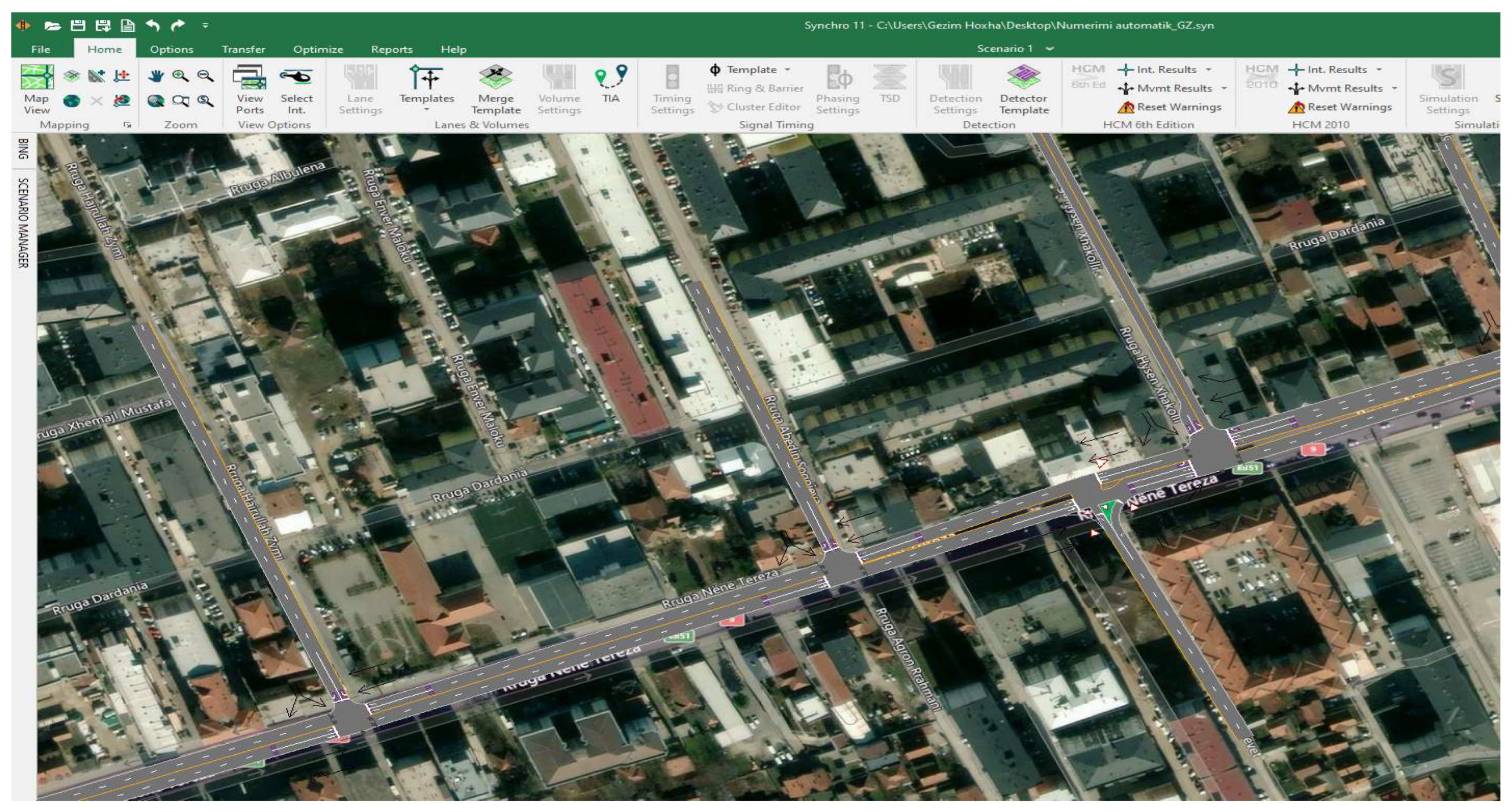
Task: Open the Detector Template tool
Action: pos(1023,88)
